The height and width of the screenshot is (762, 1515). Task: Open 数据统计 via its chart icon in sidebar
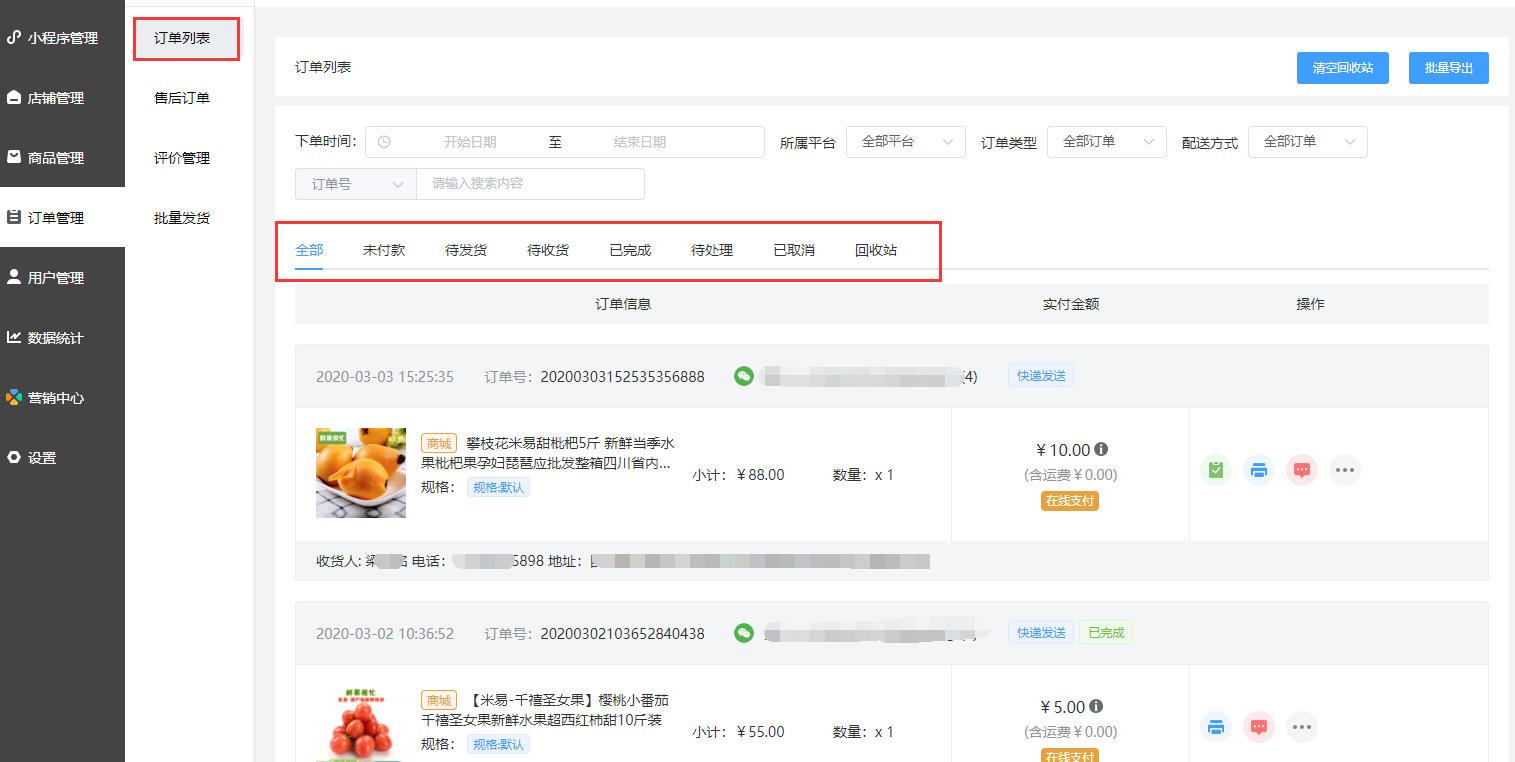14,338
